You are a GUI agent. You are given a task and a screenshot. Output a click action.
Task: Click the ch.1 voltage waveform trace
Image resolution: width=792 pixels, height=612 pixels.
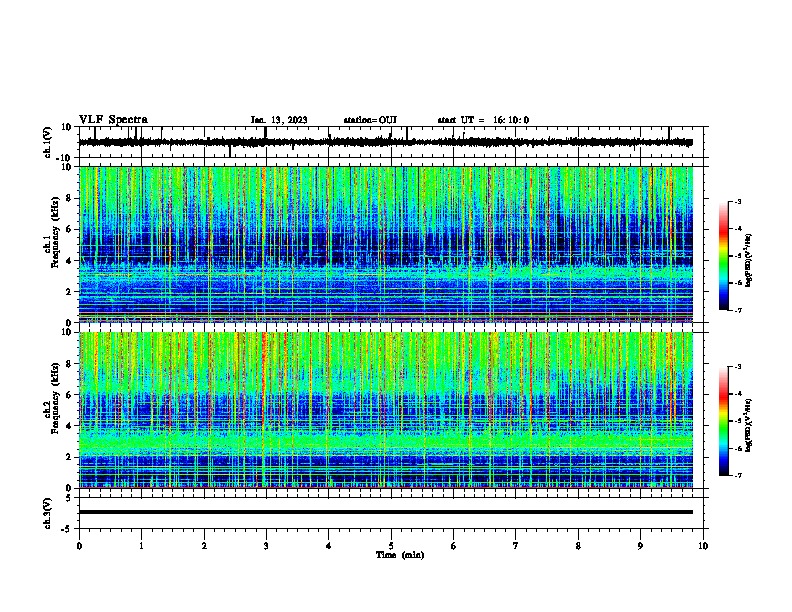pyautogui.click(x=385, y=142)
